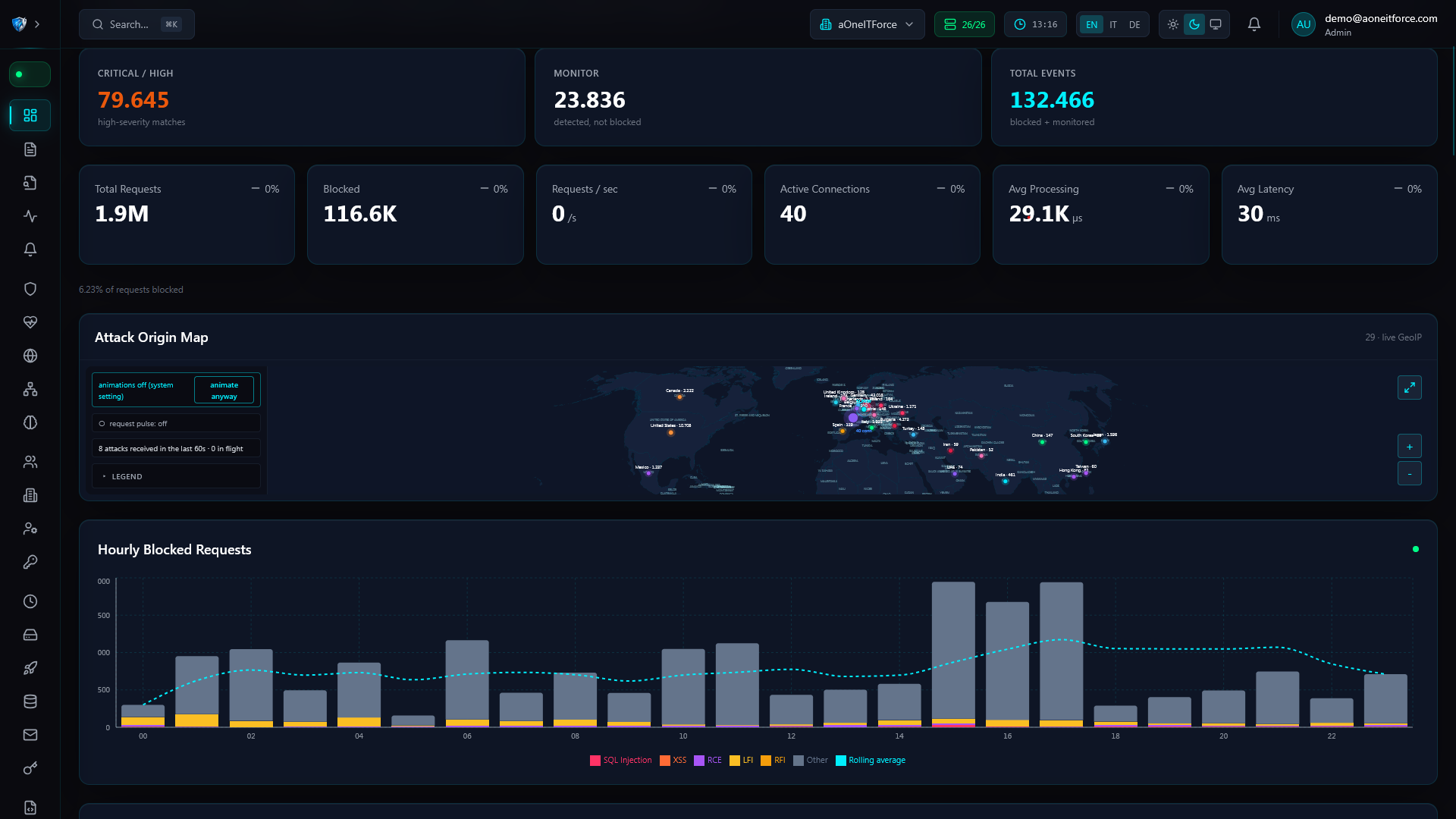Open the clock history icon in sidebar
The image size is (1456, 819).
pyautogui.click(x=30, y=601)
